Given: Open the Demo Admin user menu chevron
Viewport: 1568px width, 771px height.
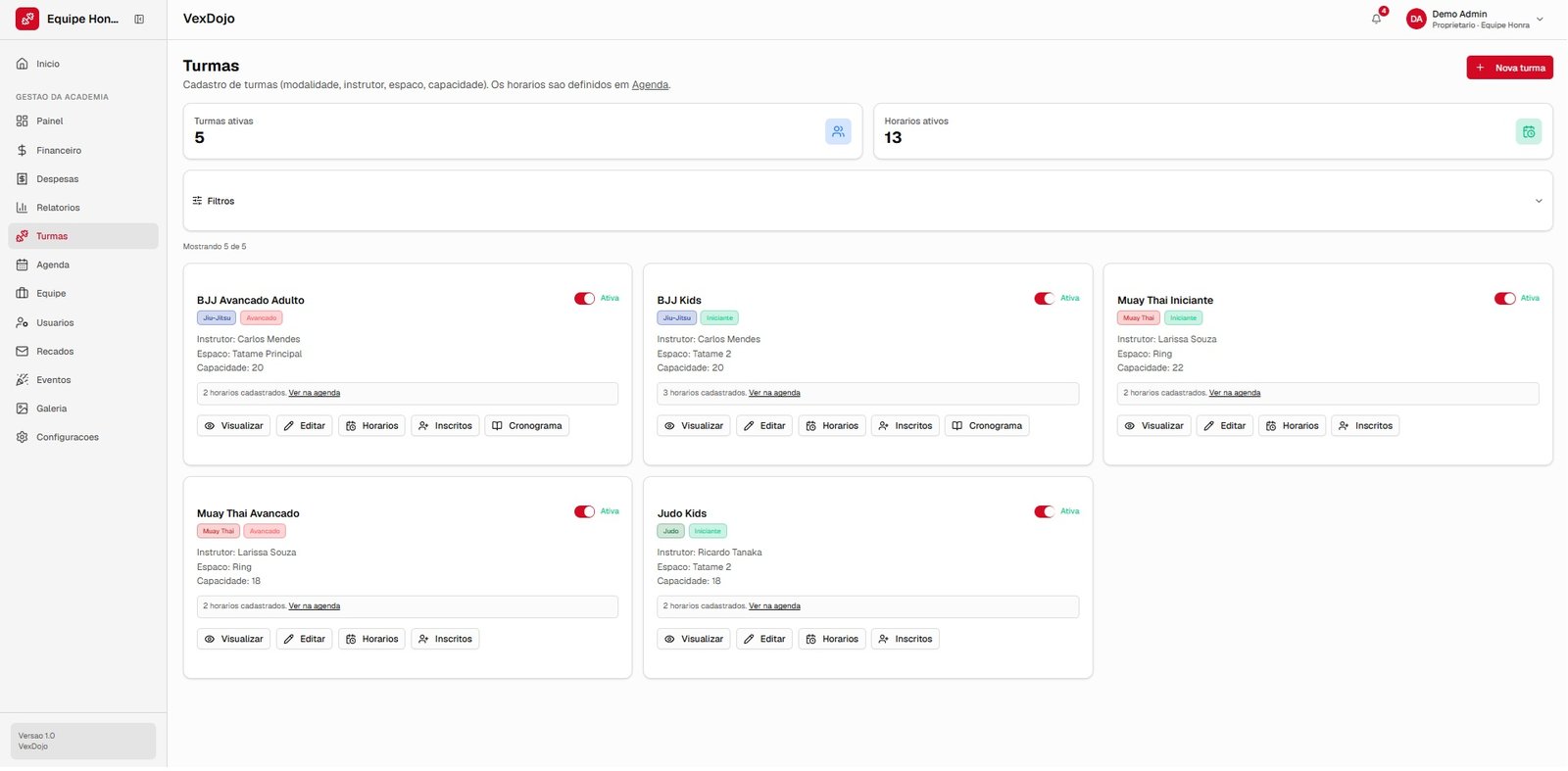Looking at the screenshot, I should point(1540,19).
